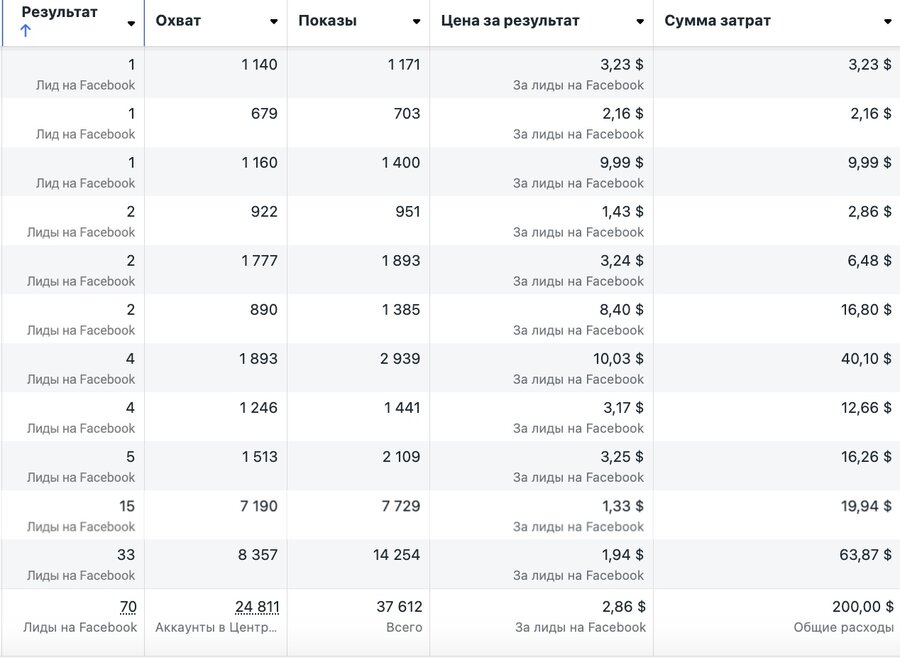The width and height of the screenshot is (900, 658).
Task: Select amount spent 16,26 $
Action: [x=866, y=457]
